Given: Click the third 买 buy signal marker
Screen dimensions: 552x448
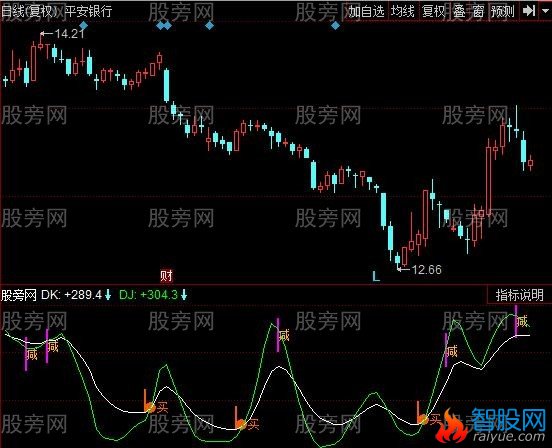Looking at the screenshot, I should [435, 419].
